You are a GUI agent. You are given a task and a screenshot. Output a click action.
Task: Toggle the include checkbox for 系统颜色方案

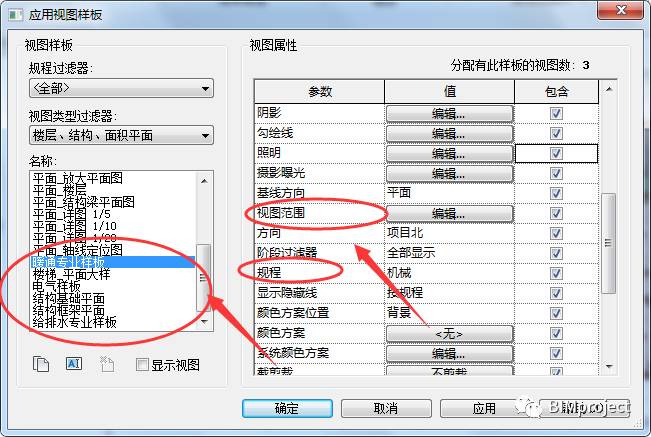point(556,353)
